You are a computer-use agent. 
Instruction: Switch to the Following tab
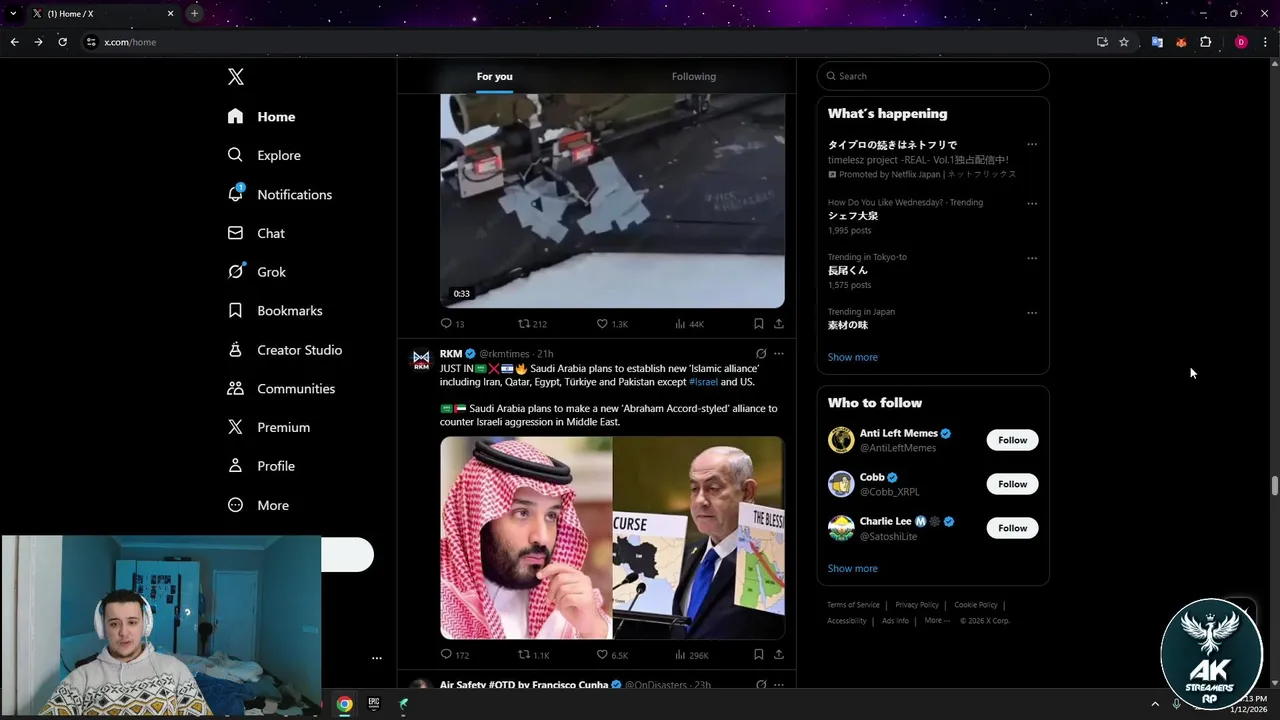point(693,76)
